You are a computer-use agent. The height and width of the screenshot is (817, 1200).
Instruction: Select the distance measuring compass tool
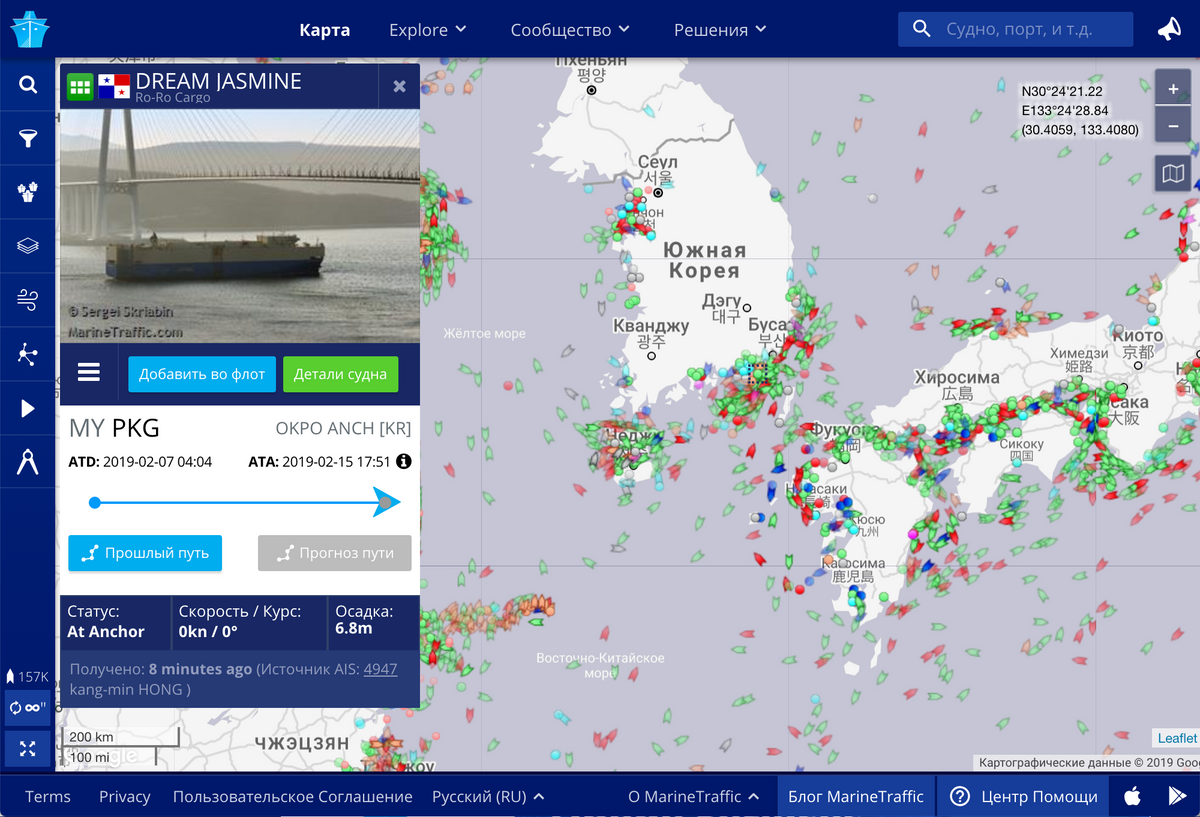click(x=27, y=462)
